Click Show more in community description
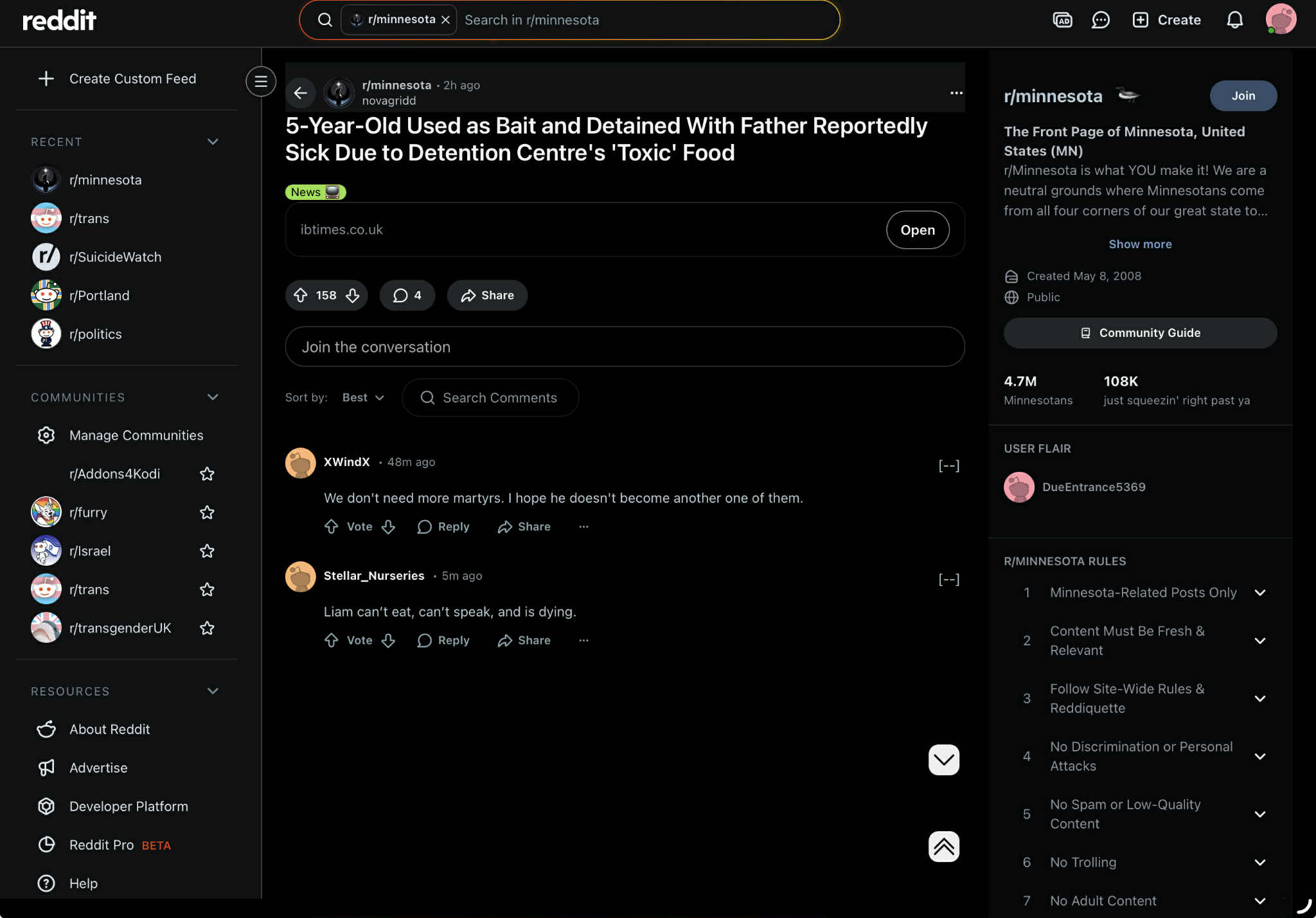1316x918 pixels. 1140,244
